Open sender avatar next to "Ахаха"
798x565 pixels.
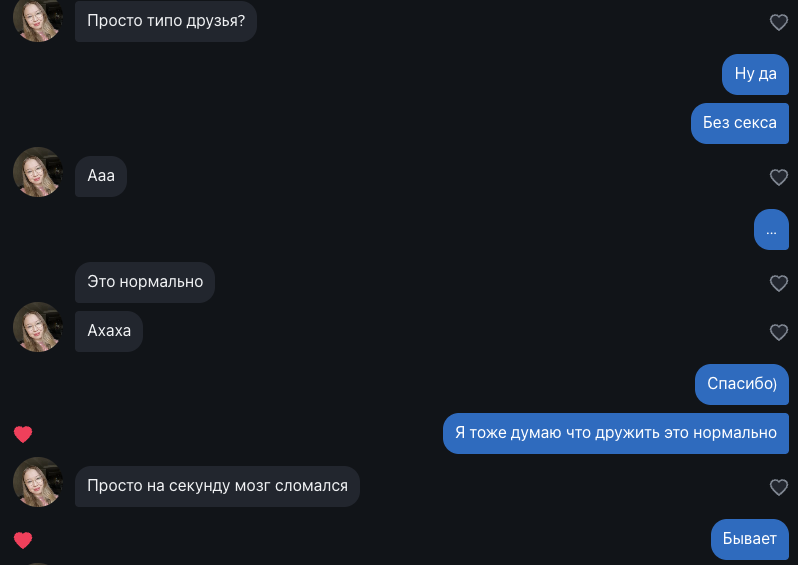(x=38, y=327)
